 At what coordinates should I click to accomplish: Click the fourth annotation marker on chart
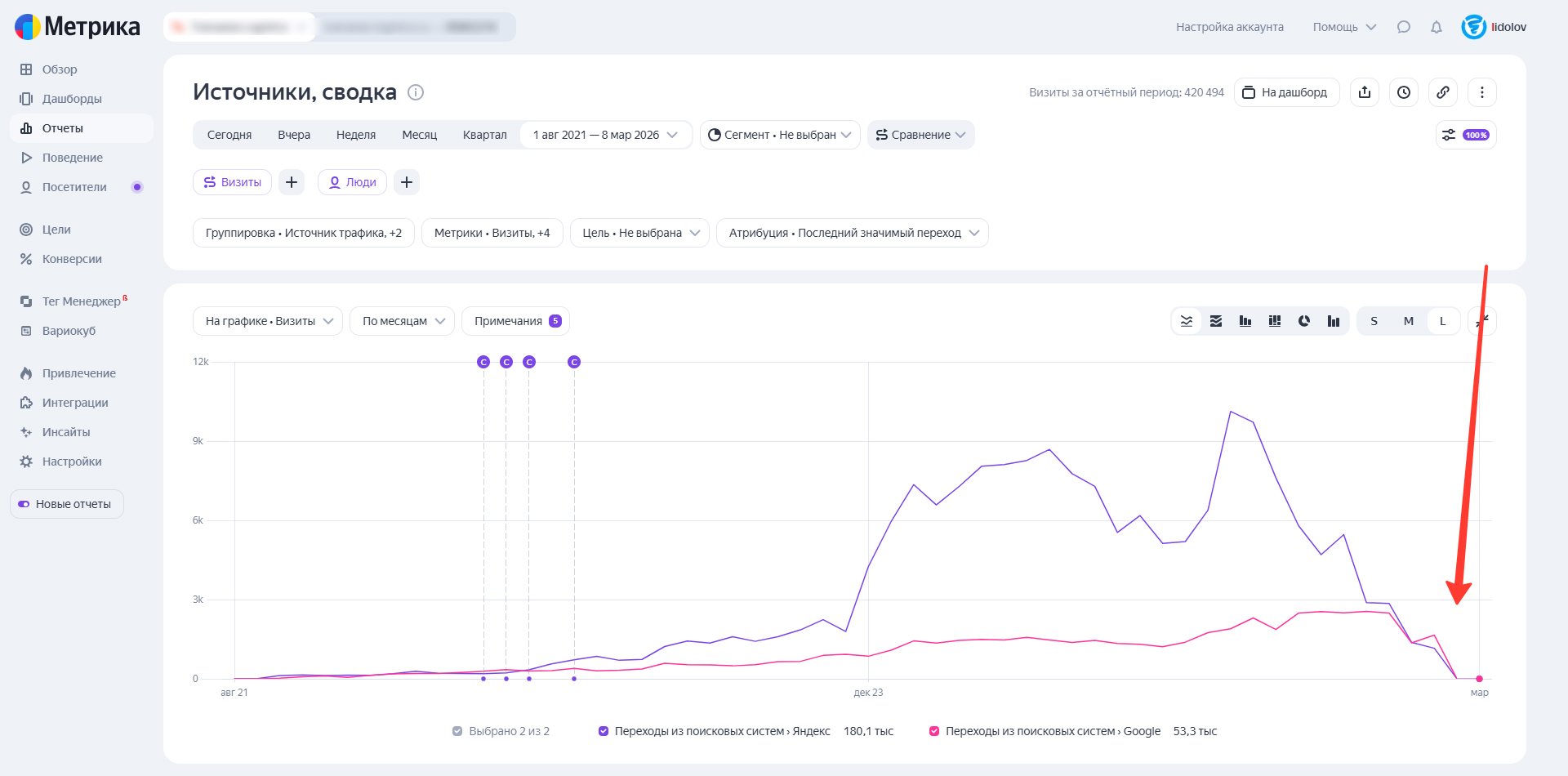tap(574, 362)
